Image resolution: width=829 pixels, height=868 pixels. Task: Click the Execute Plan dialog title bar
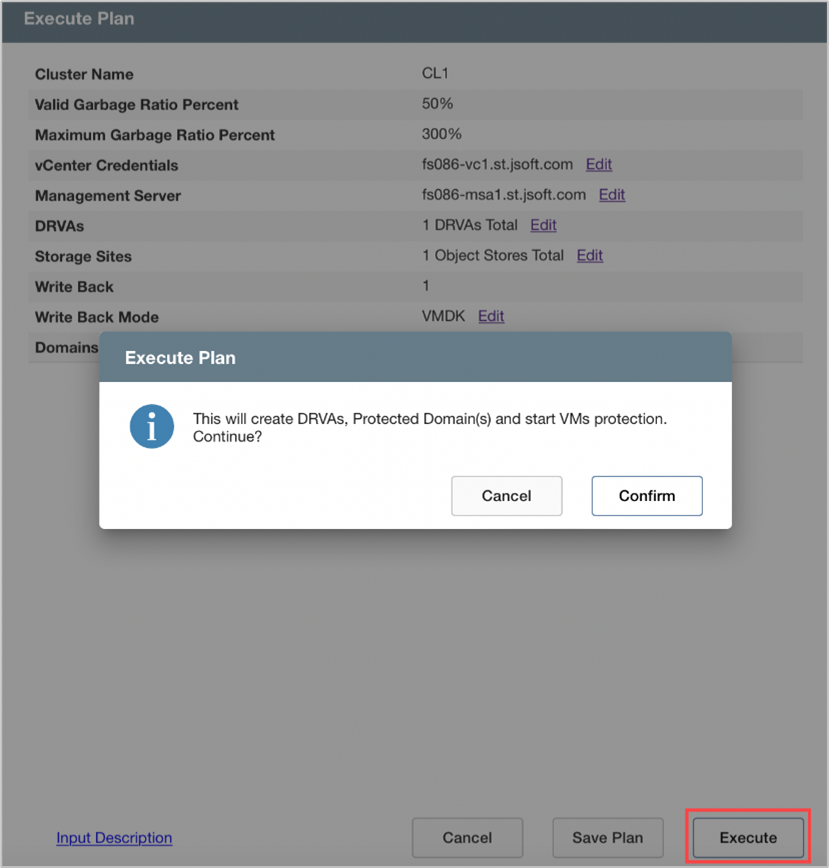[415, 357]
